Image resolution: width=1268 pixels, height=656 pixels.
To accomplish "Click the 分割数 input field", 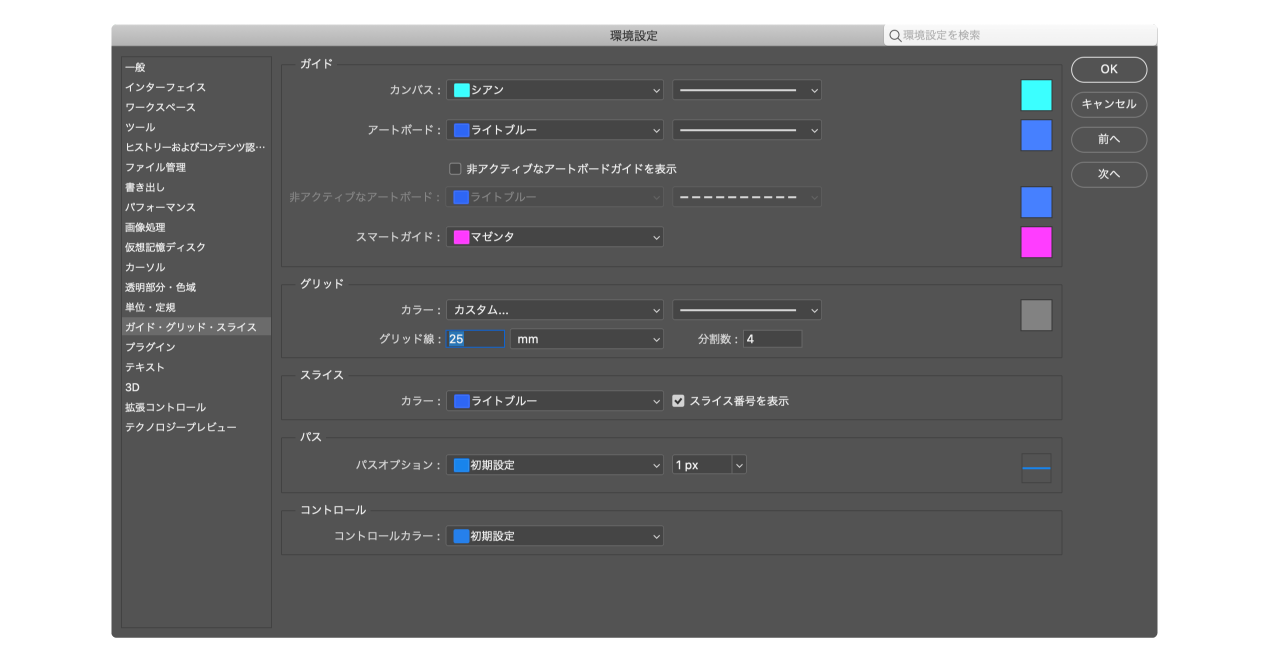I will [771, 339].
